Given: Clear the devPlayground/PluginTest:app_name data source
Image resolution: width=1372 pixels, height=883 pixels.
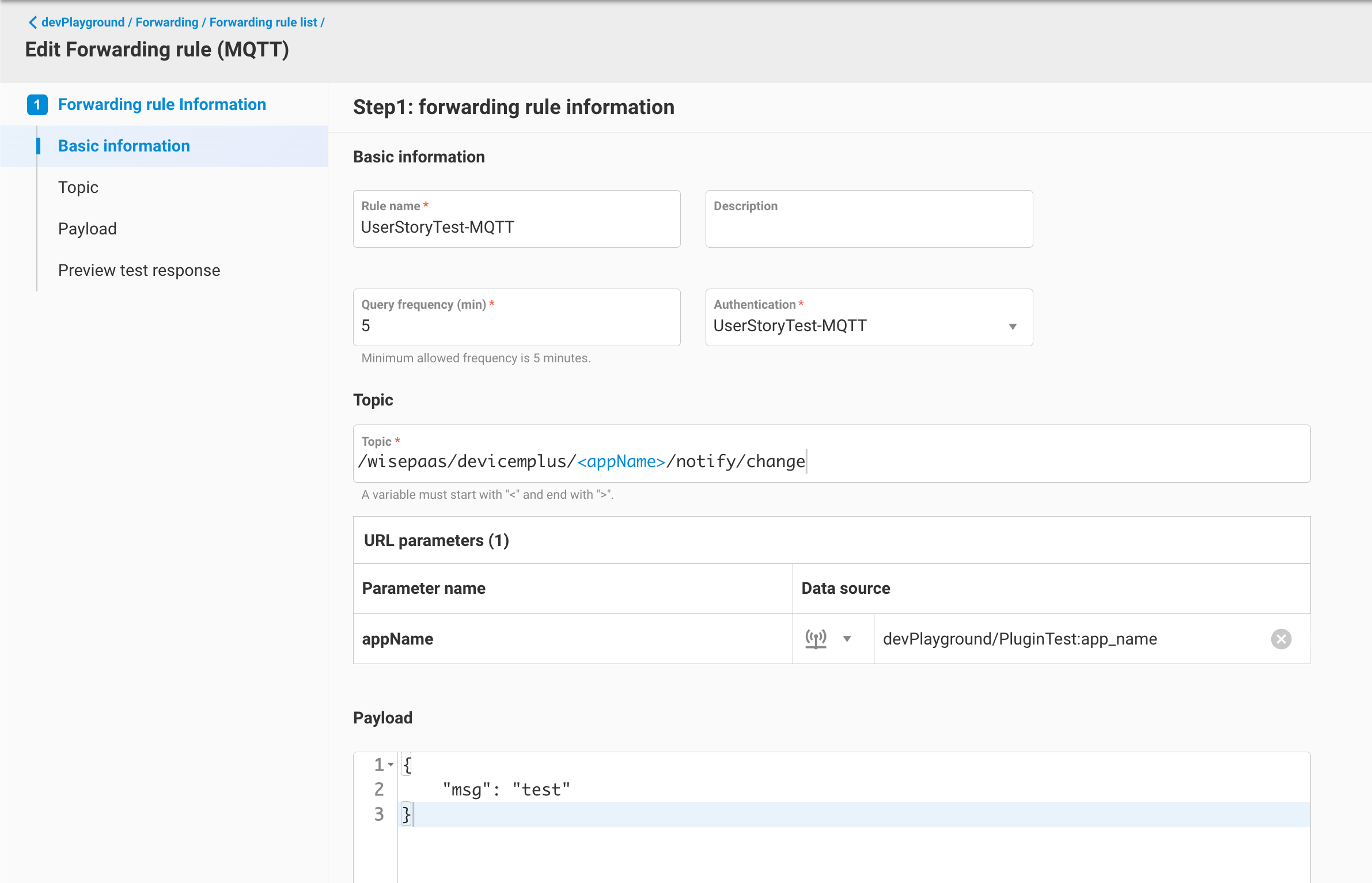Looking at the screenshot, I should tap(1281, 639).
